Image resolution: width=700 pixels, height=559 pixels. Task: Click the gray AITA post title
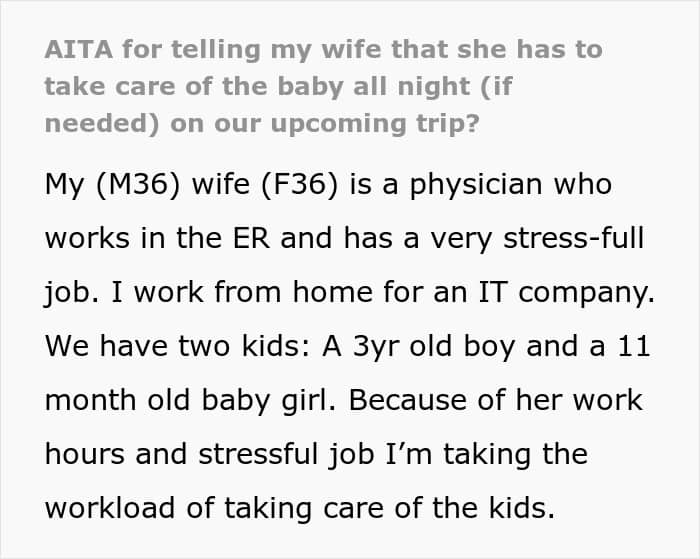(x=324, y=87)
